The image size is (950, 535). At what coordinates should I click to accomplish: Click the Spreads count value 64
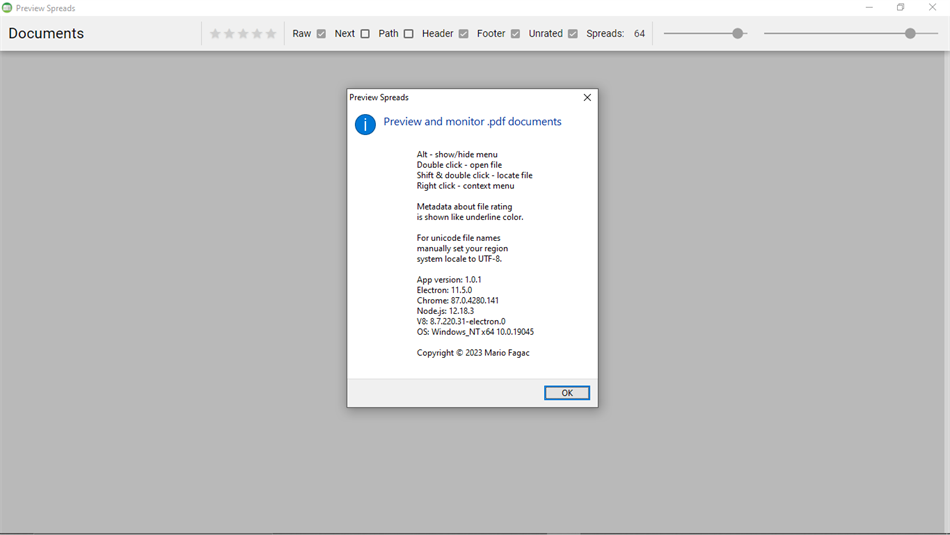point(639,34)
